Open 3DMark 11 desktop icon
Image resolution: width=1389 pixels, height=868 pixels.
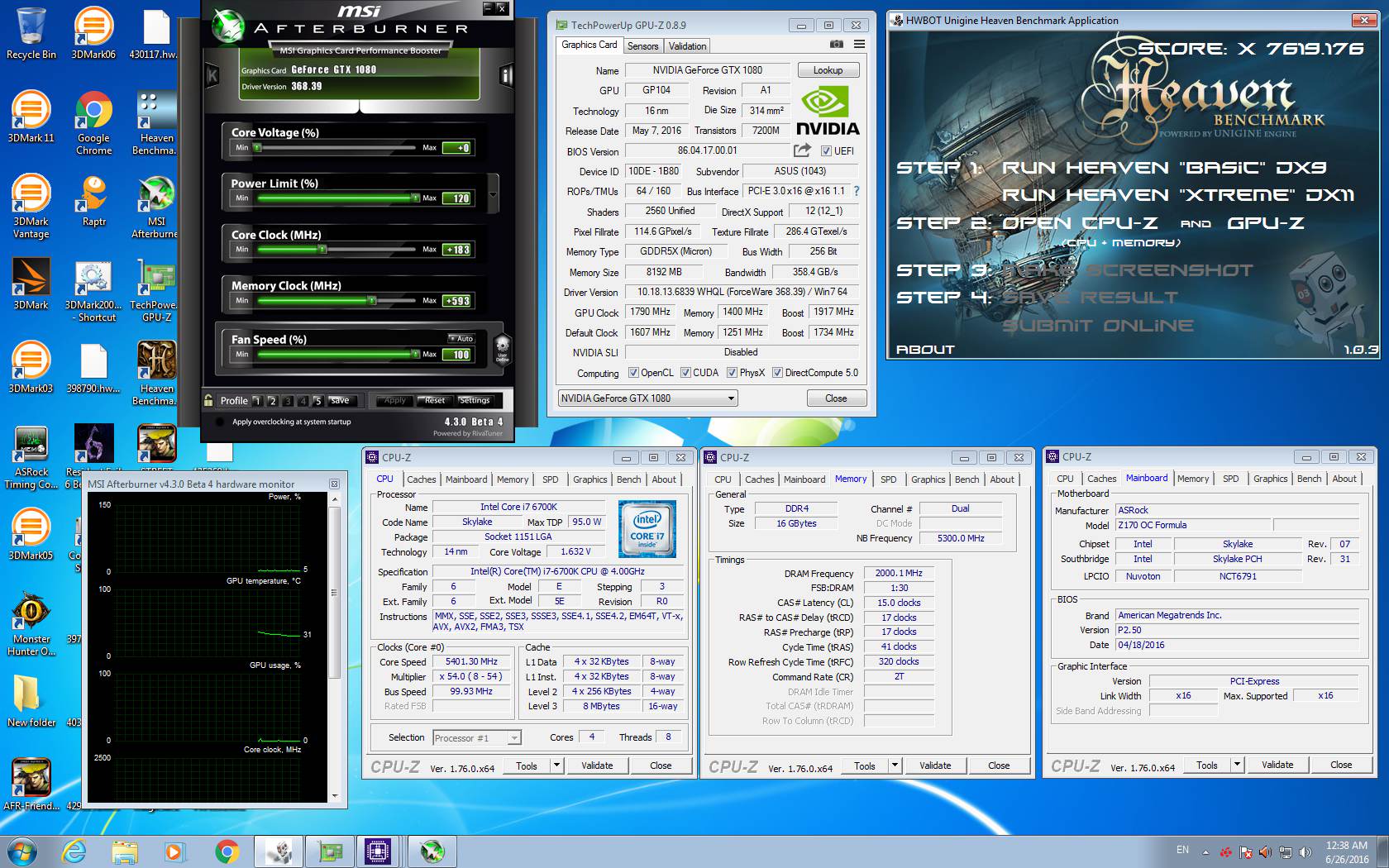31,117
